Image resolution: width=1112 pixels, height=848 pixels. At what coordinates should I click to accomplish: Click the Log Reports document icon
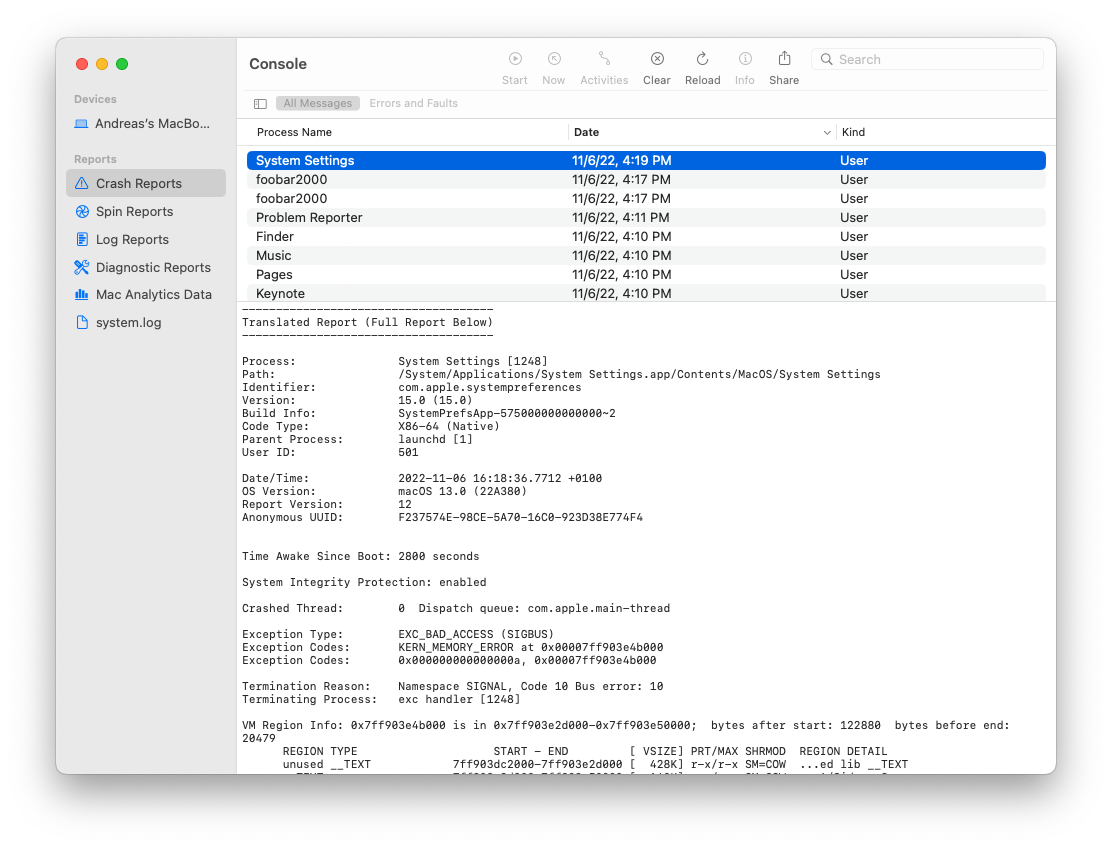82,239
